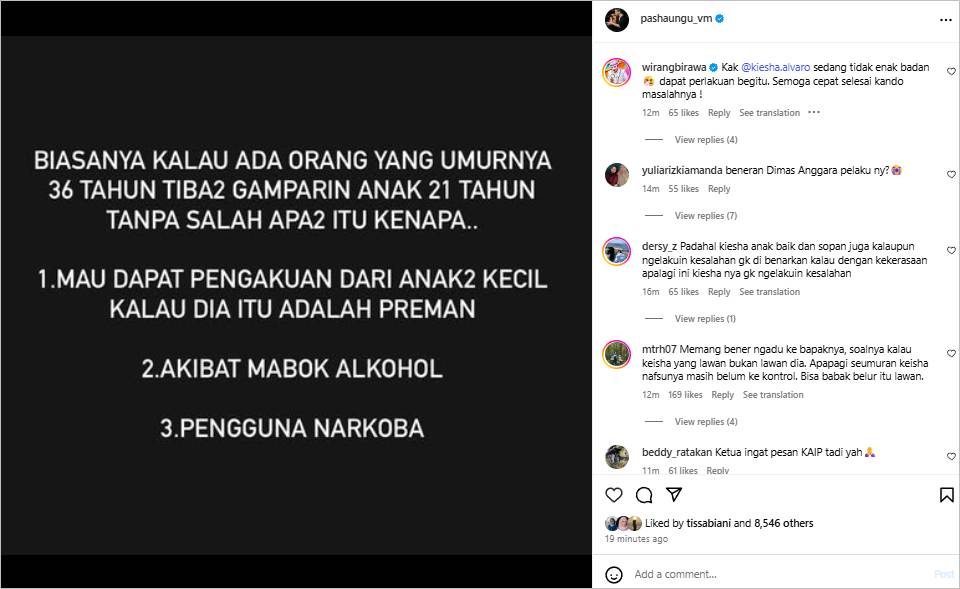The width and height of the screenshot is (960, 589).
Task: Expand View replies (7) under yuliarizkiamanda
Action: [706, 216]
